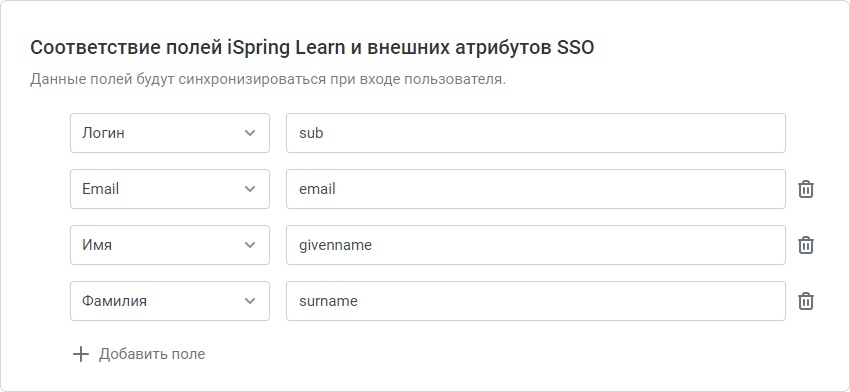Click the Добавить поле link
The image size is (850, 392).
coord(152,355)
